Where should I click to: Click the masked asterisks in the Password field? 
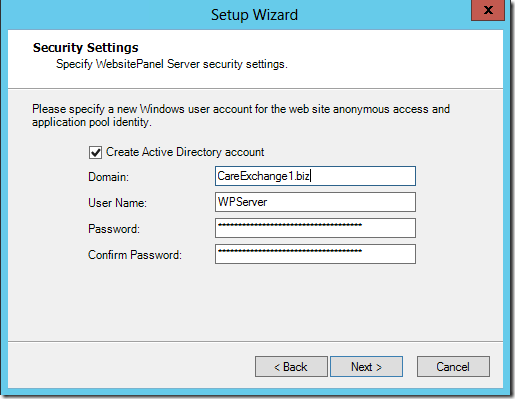pyautogui.click(x=290, y=225)
